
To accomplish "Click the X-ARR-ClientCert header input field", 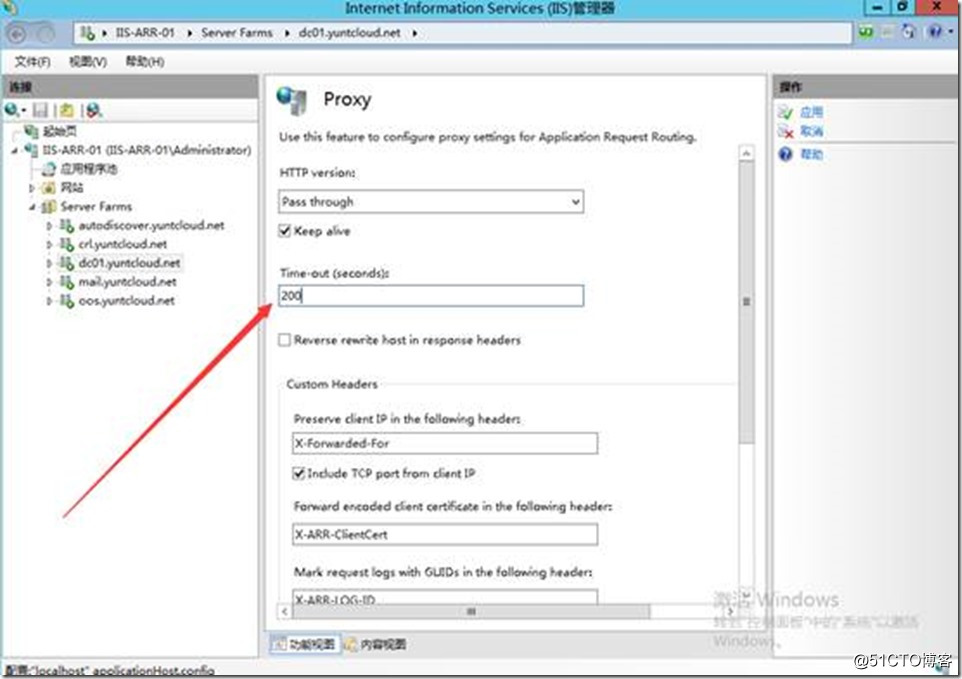I will click(x=445, y=534).
